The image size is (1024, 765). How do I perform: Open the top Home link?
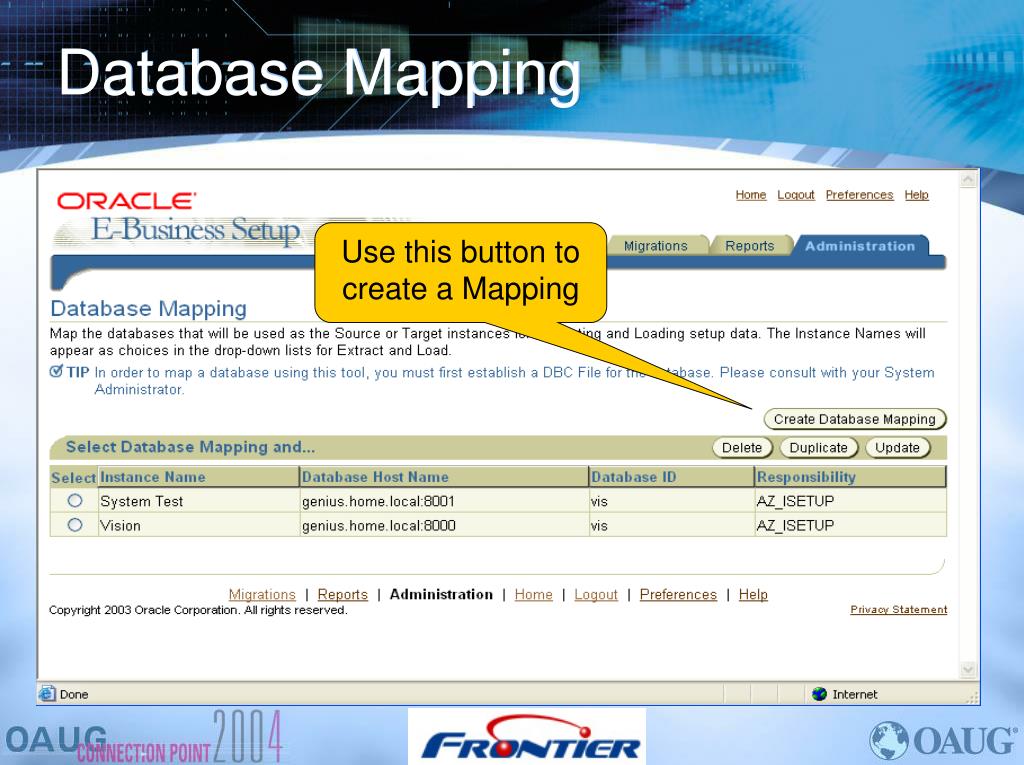[x=751, y=195]
